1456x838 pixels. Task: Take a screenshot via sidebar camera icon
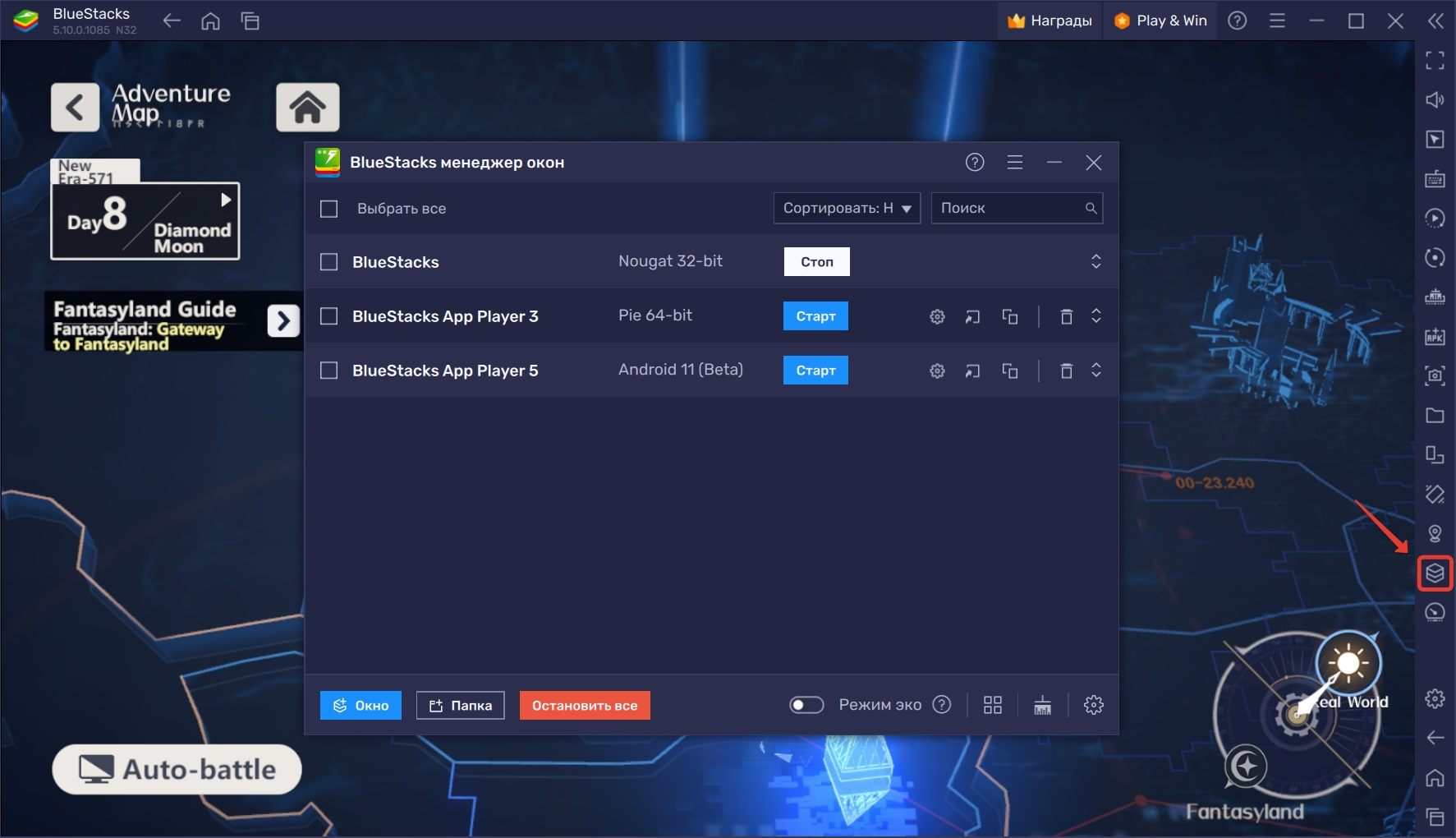[x=1435, y=375]
